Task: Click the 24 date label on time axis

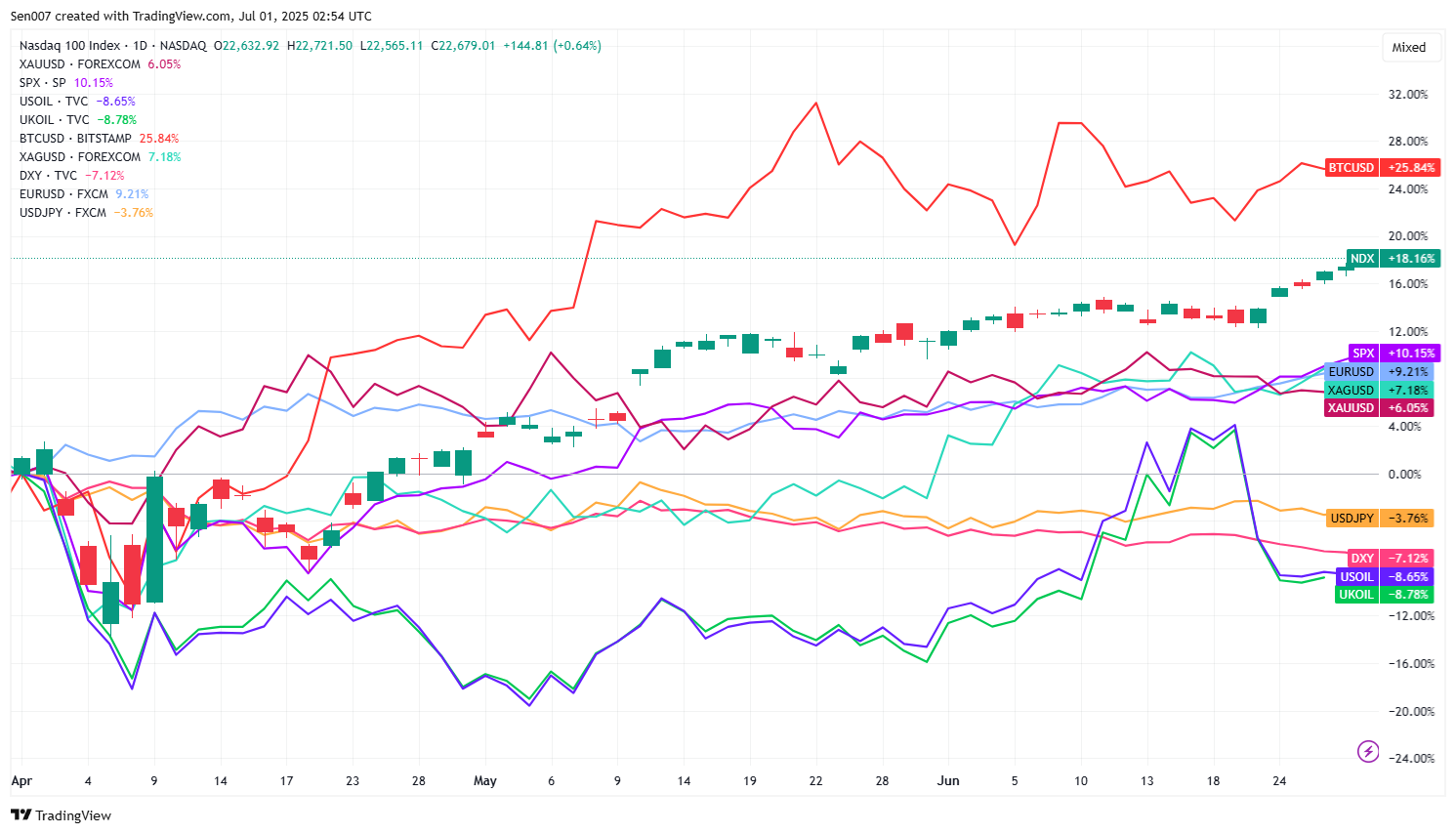Action: click(1279, 781)
